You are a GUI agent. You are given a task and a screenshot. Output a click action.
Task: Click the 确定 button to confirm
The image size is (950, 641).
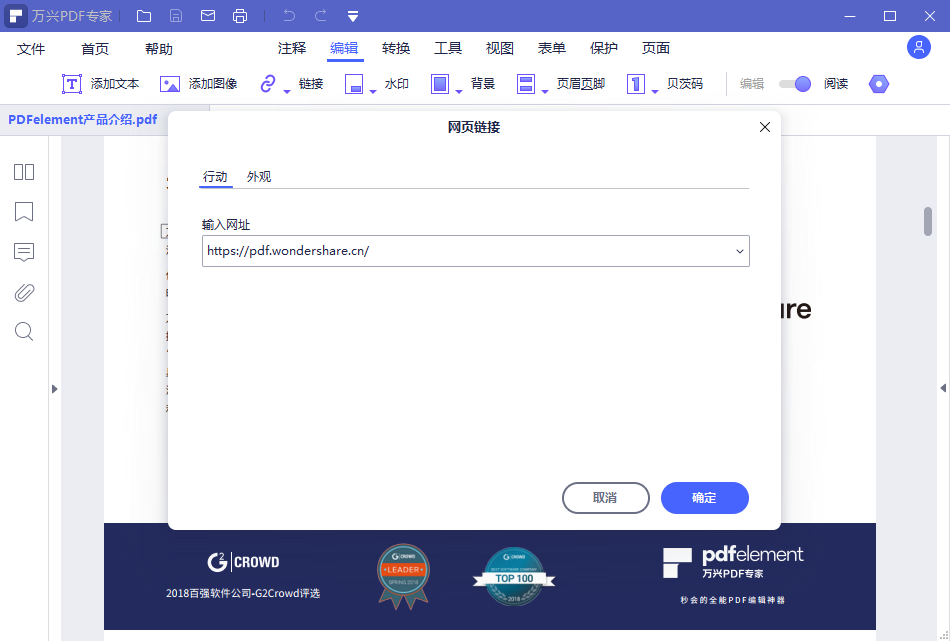coord(704,498)
